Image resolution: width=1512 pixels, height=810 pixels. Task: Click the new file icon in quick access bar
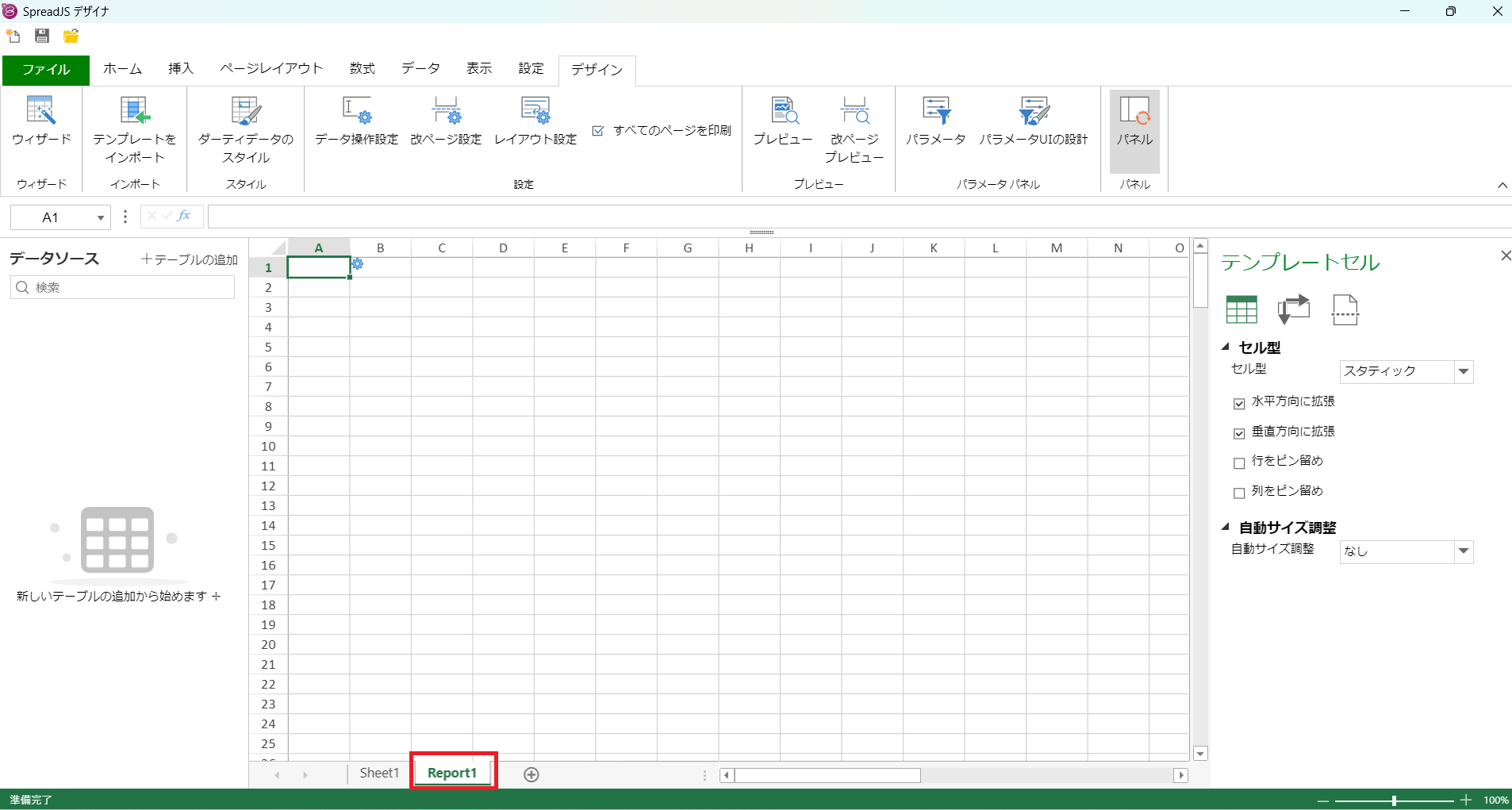(13, 36)
